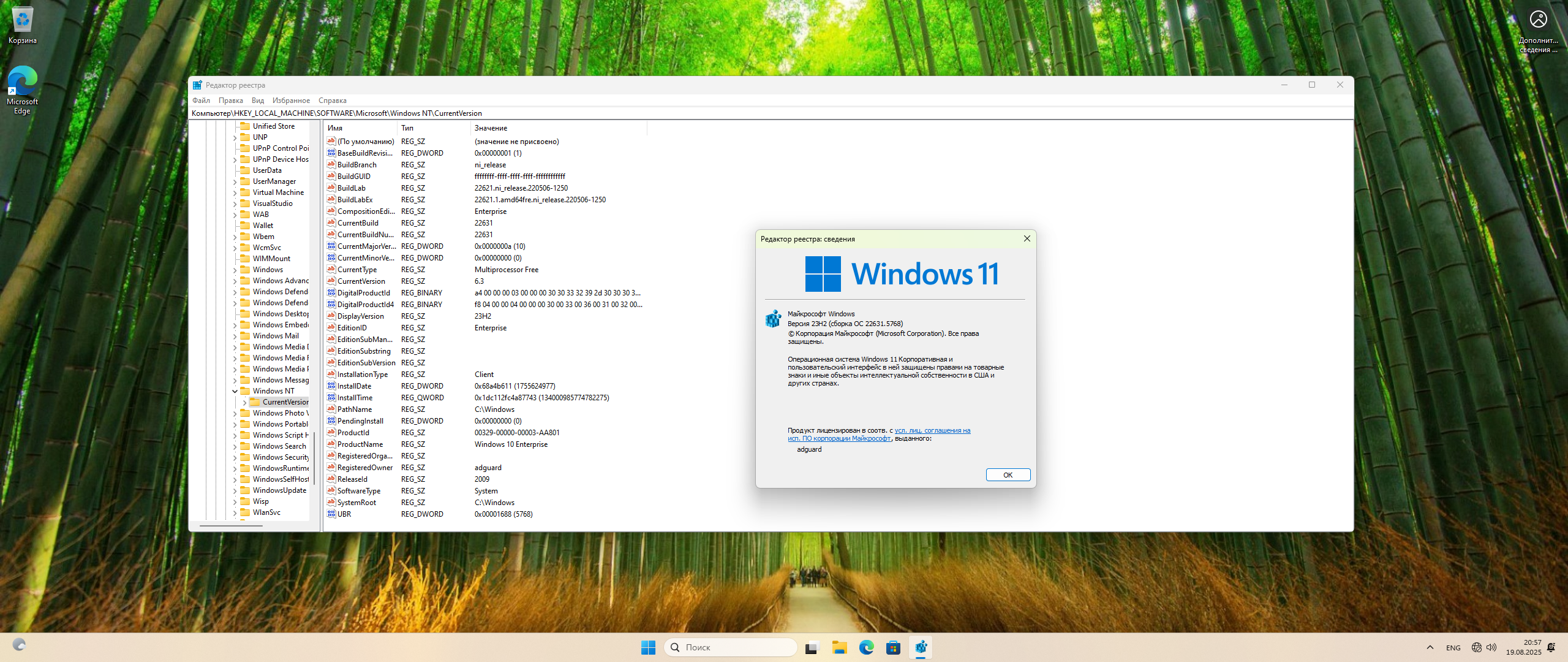Click the registry address path bar
This screenshot has width=1568, height=662.
771,113
